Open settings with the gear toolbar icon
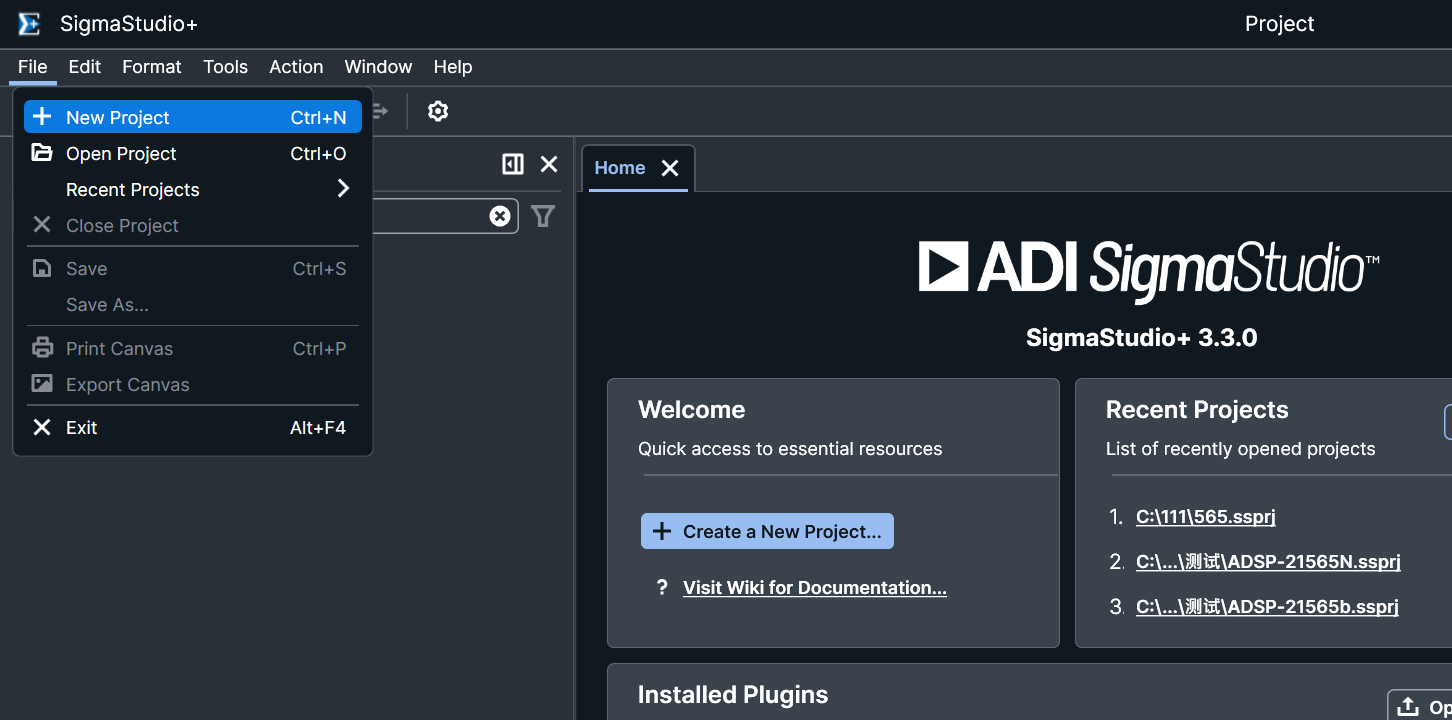The height and width of the screenshot is (720, 1452). [x=437, y=111]
